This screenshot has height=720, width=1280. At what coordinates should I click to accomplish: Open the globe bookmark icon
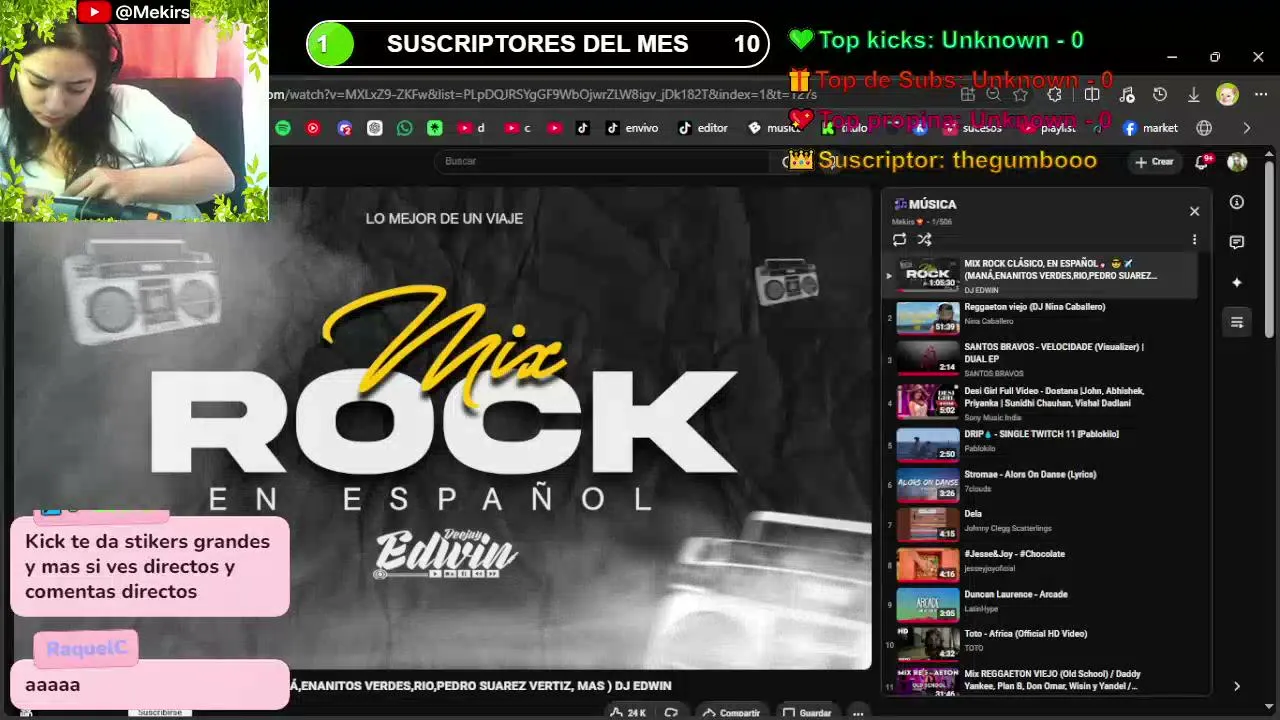click(1204, 128)
